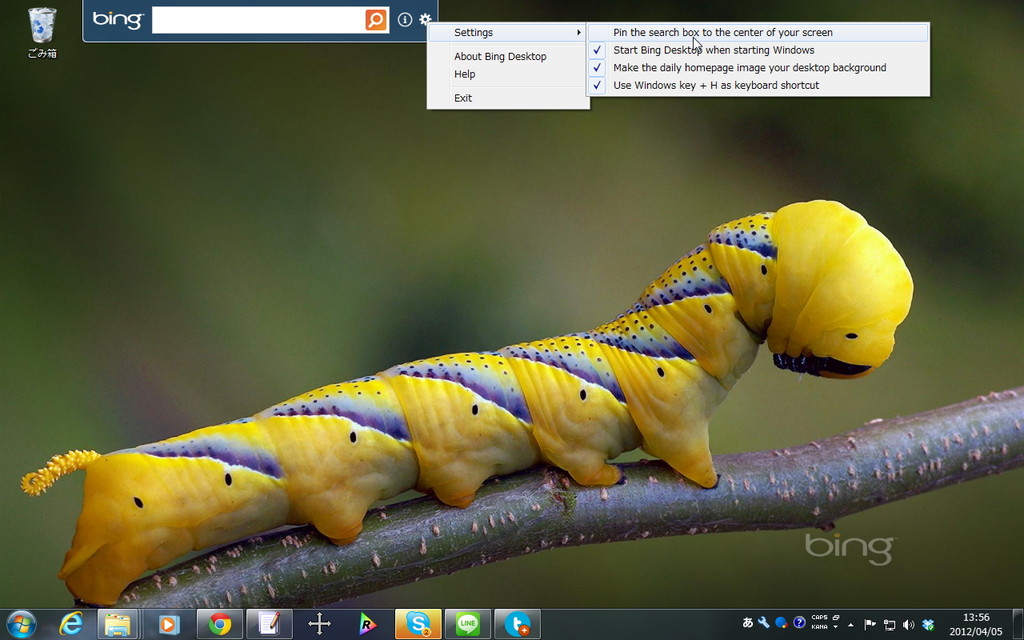Viewport: 1024px width, 640px height.
Task: Expand the Settings submenu arrow
Action: (x=579, y=33)
